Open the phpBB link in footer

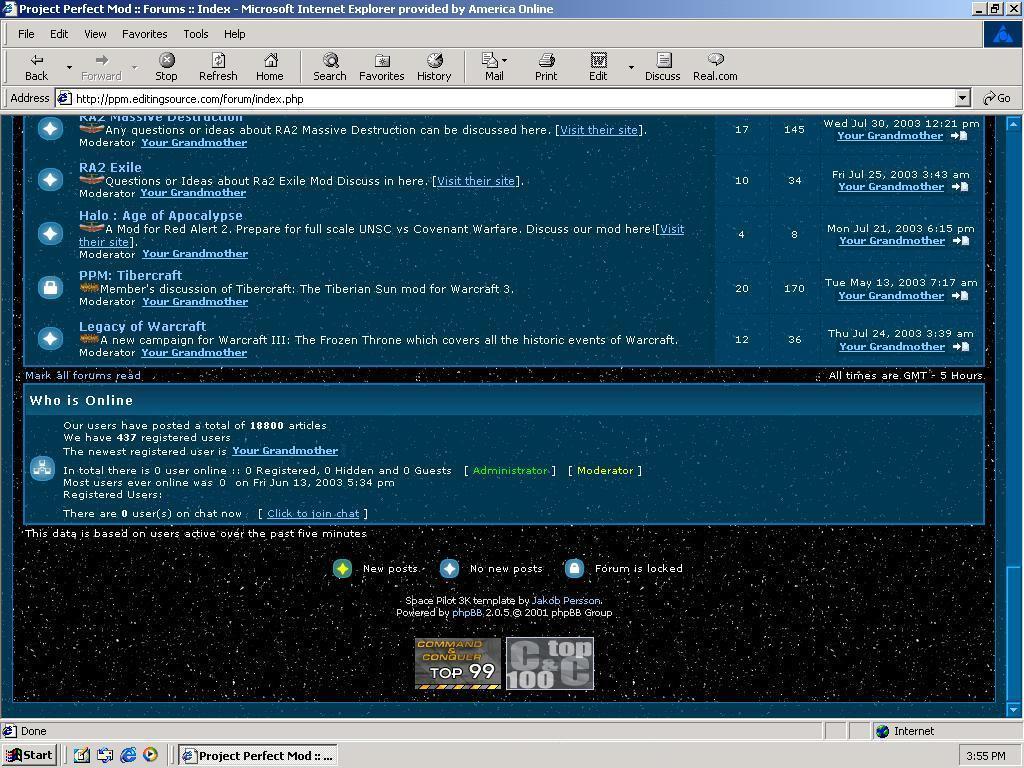point(467,613)
